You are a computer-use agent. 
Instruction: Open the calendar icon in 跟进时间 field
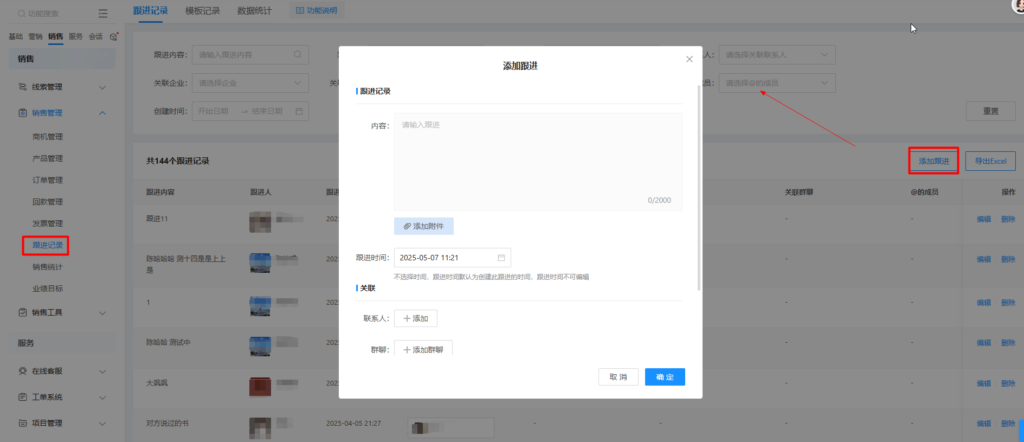502,257
